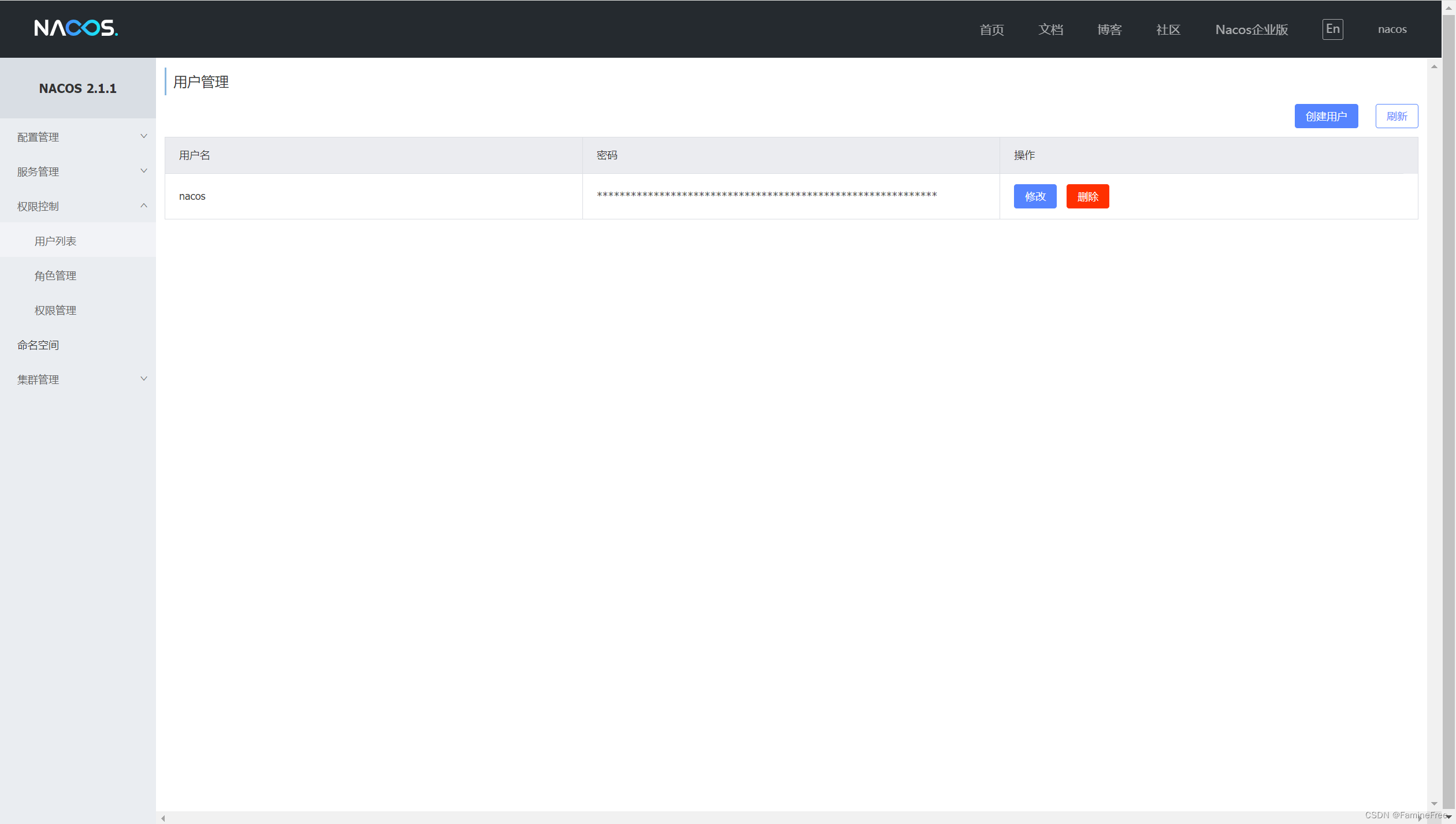The width and height of the screenshot is (1456, 824).
Task: Click the NACOS logo
Action: click(x=76, y=28)
